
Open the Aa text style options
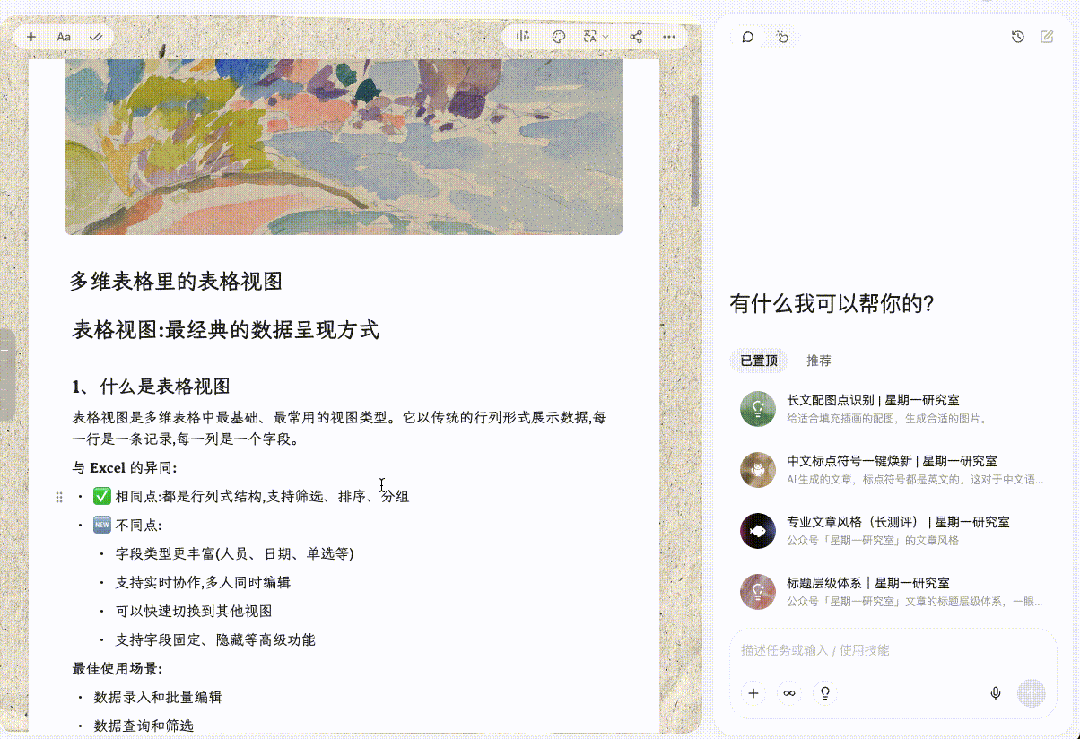coord(63,37)
